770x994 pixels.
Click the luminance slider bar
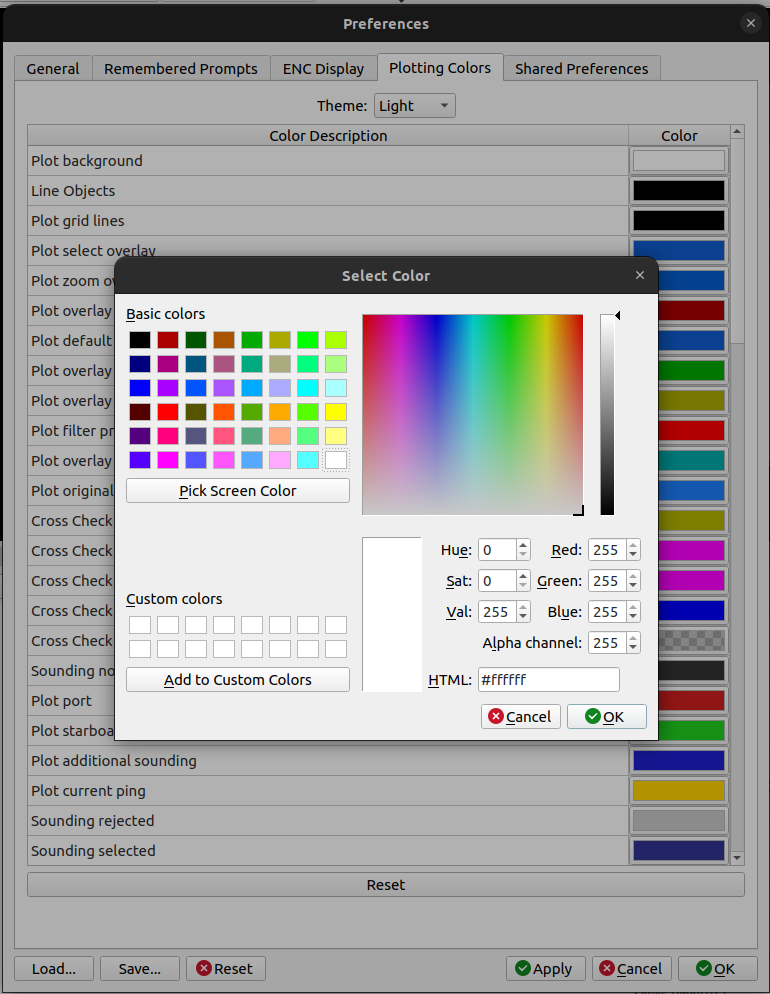tap(607, 415)
